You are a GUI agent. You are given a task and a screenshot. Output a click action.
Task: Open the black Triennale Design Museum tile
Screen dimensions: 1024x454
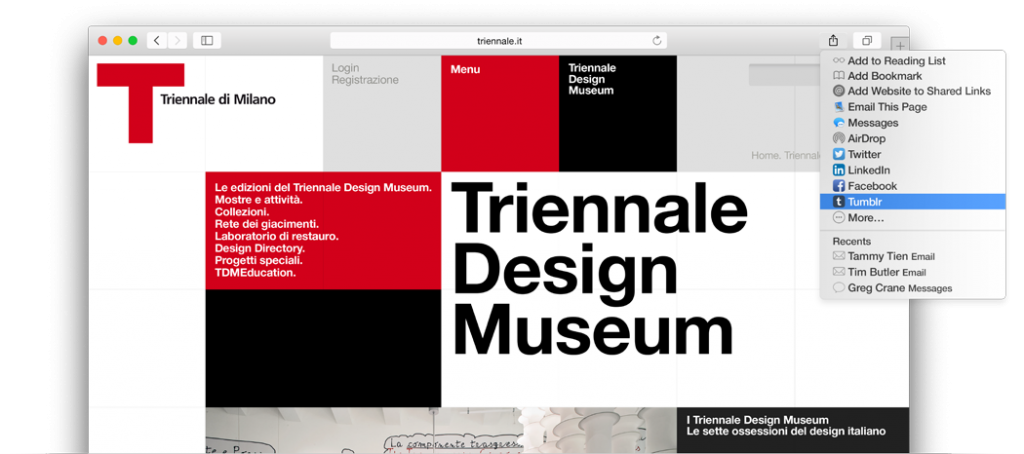pos(618,114)
